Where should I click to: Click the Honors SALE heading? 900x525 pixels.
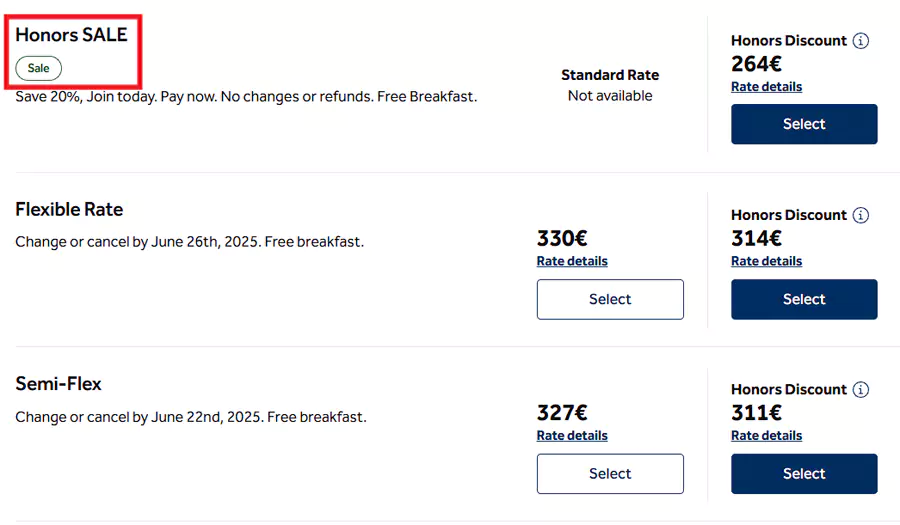(x=71, y=35)
